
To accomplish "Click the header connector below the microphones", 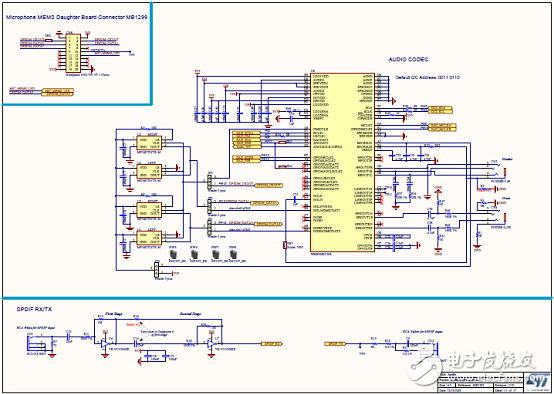I will [157, 269].
